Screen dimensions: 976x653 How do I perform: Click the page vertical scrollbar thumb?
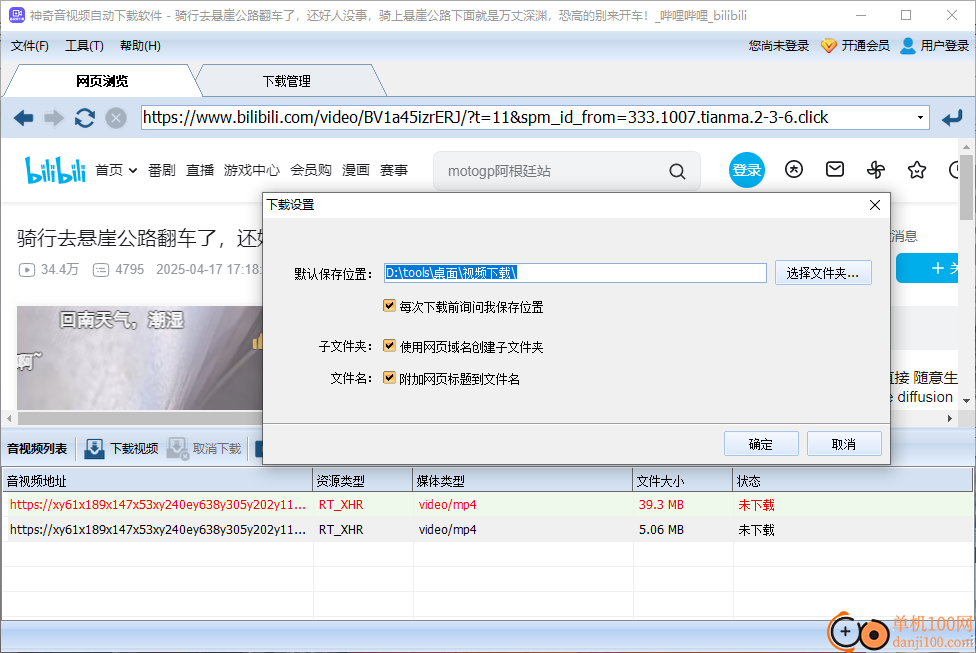[x=966, y=187]
